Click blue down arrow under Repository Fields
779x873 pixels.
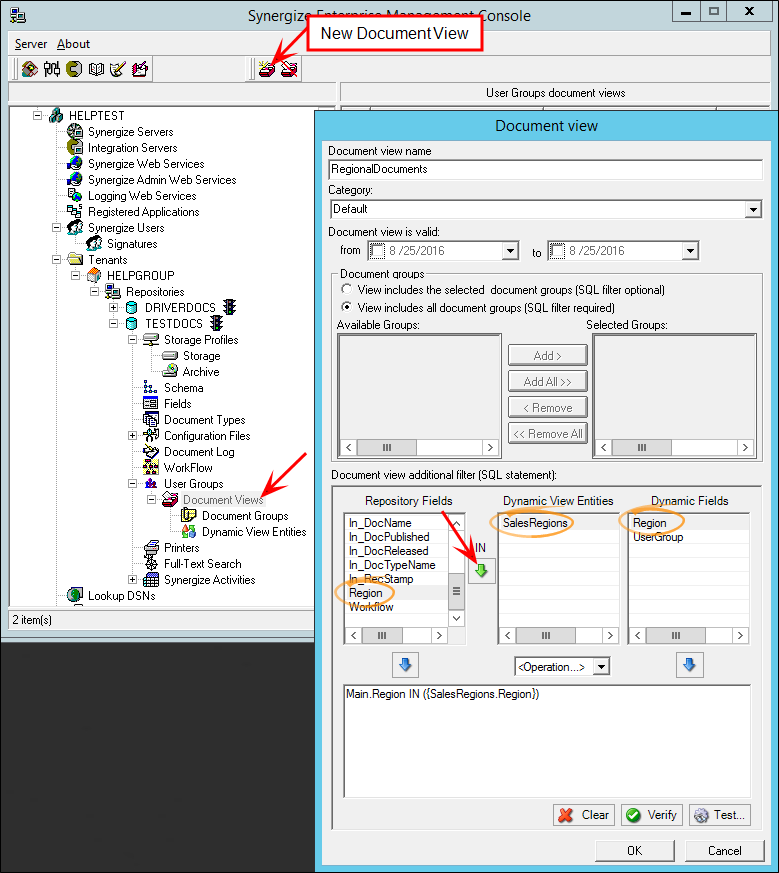pos(405,665)
